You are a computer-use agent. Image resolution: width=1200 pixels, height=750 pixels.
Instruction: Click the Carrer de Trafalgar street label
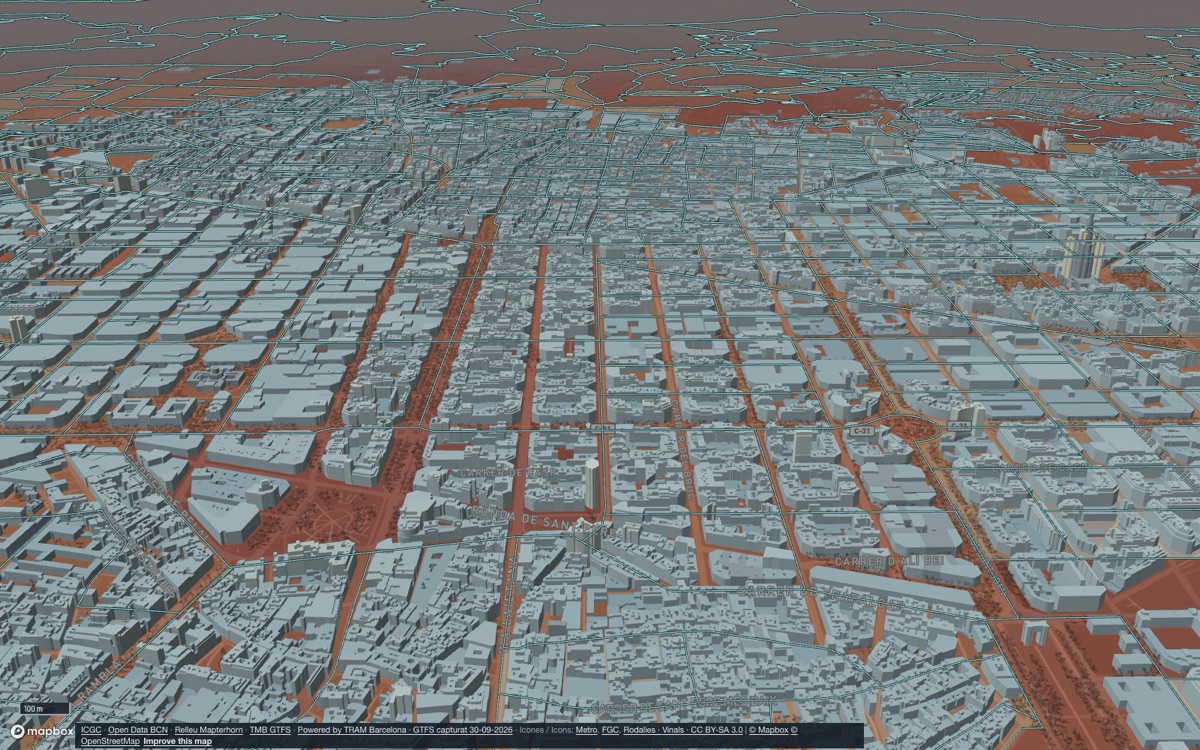[821, 596]
